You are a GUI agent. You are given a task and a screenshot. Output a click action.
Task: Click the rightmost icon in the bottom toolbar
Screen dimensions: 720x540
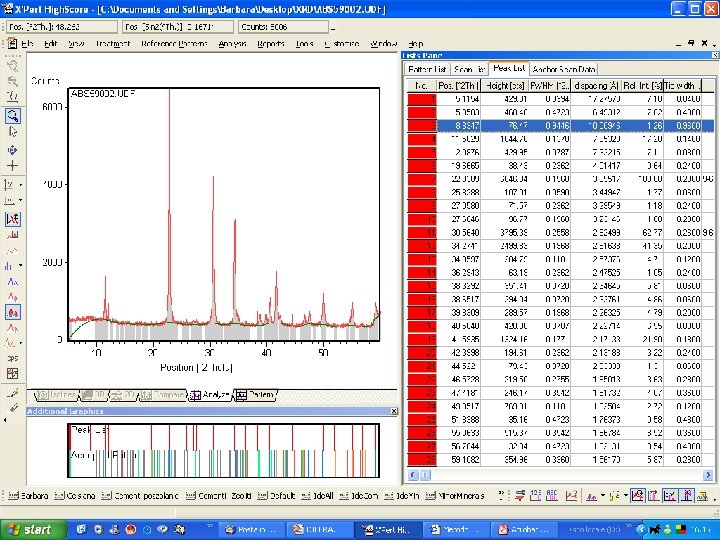pyautogui.click(x=703, y=495)
